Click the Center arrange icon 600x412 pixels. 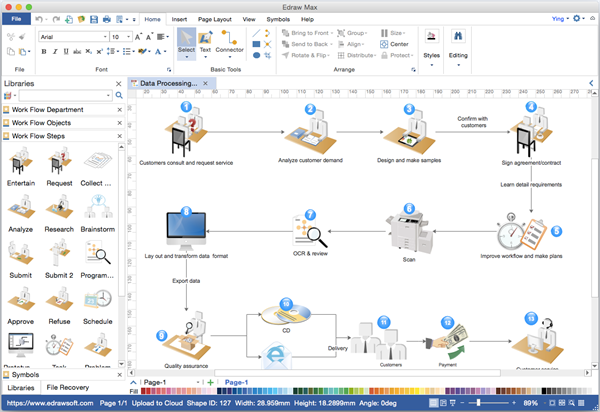point(384,44)
